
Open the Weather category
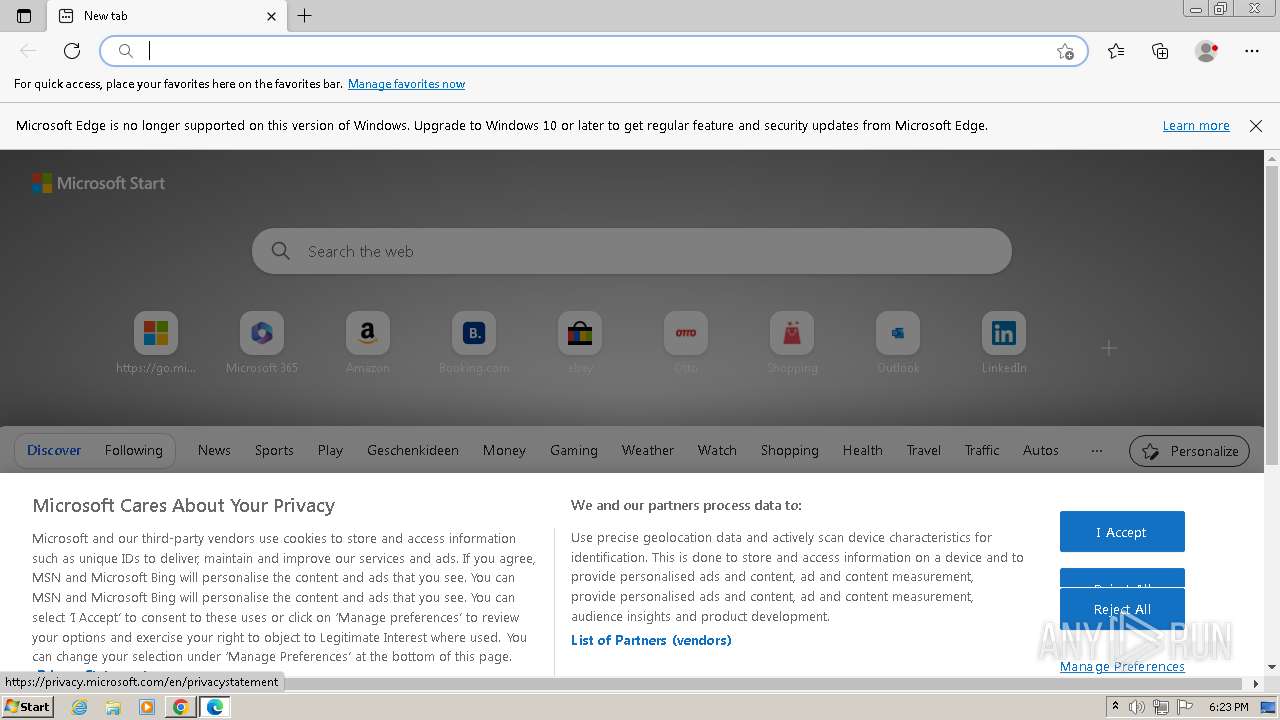click(648, 450)
